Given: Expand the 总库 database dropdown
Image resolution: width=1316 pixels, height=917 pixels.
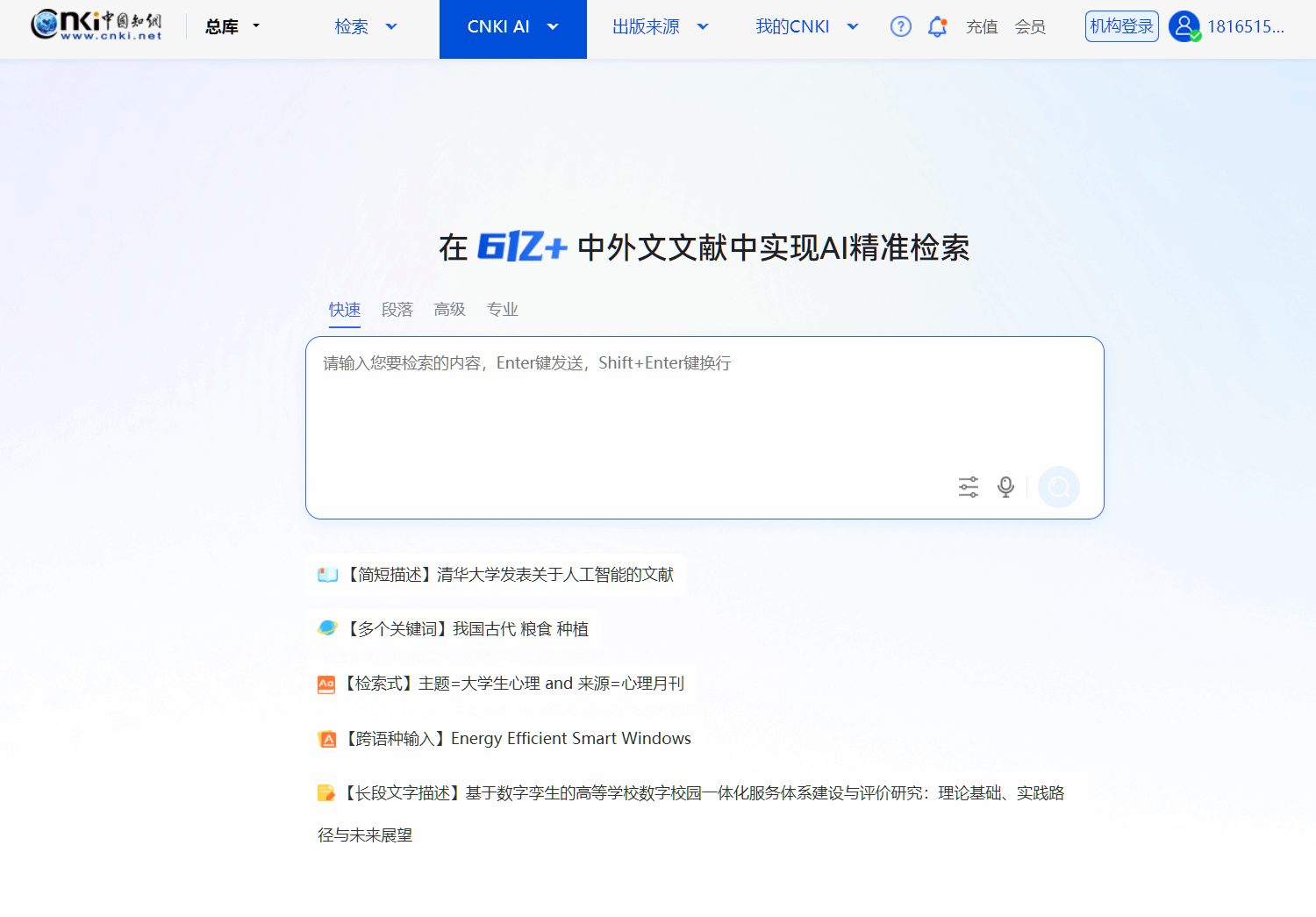Looking at the screenshot, I should point(232,26).
